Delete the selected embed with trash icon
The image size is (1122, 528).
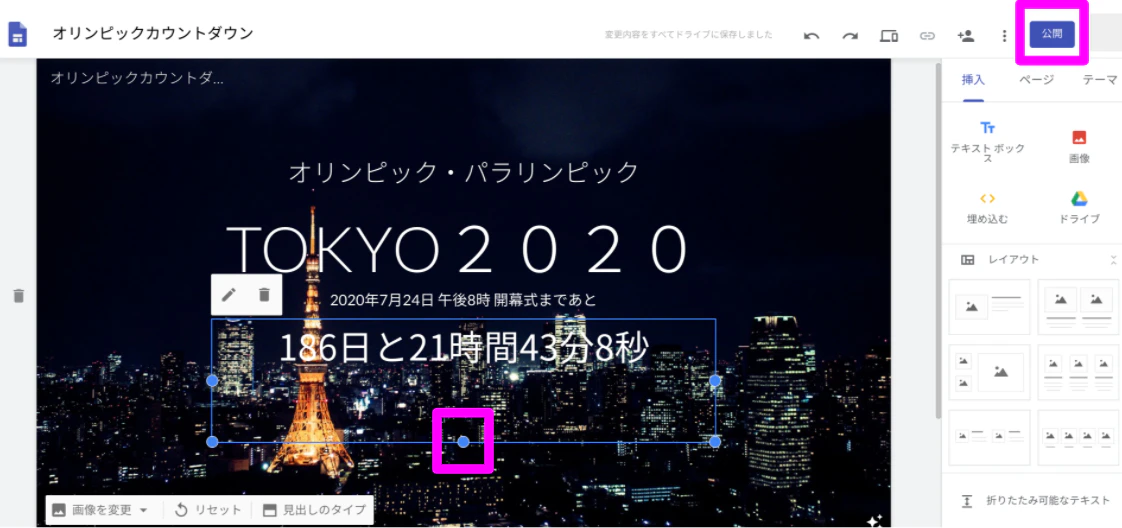click(x=264, y=295)
